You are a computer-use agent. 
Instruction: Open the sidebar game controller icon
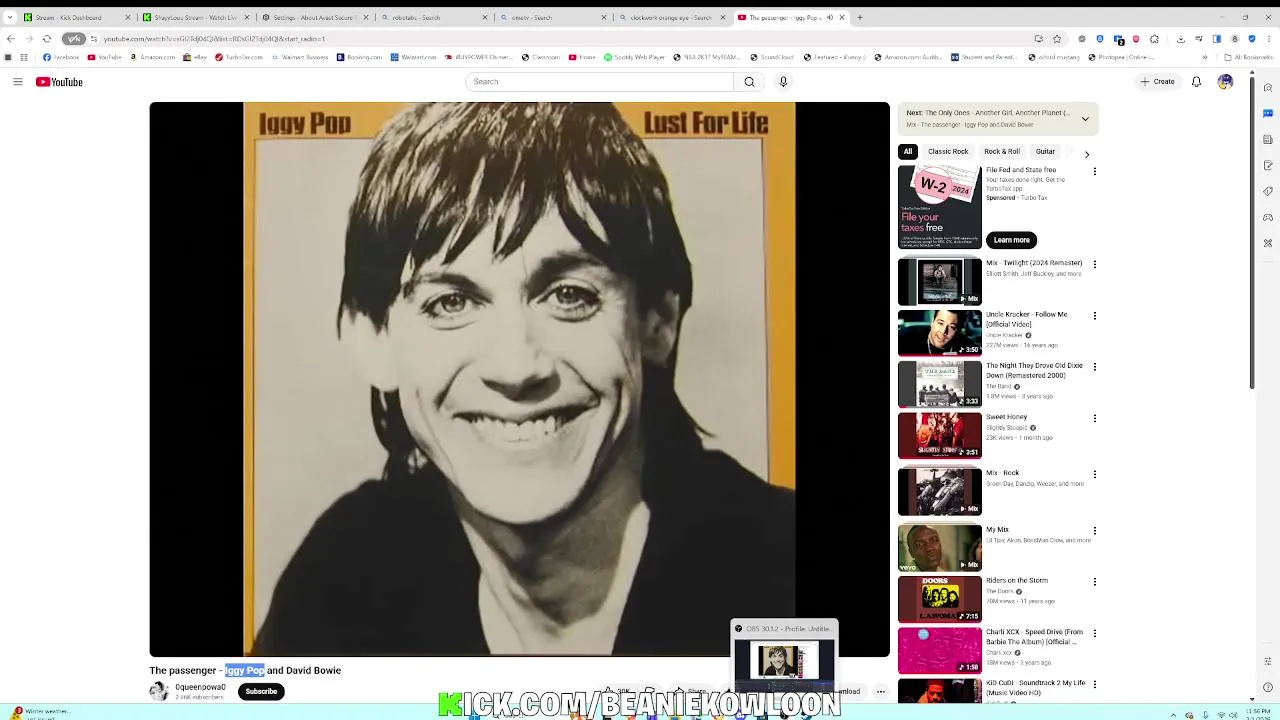tap(1268, 217)
